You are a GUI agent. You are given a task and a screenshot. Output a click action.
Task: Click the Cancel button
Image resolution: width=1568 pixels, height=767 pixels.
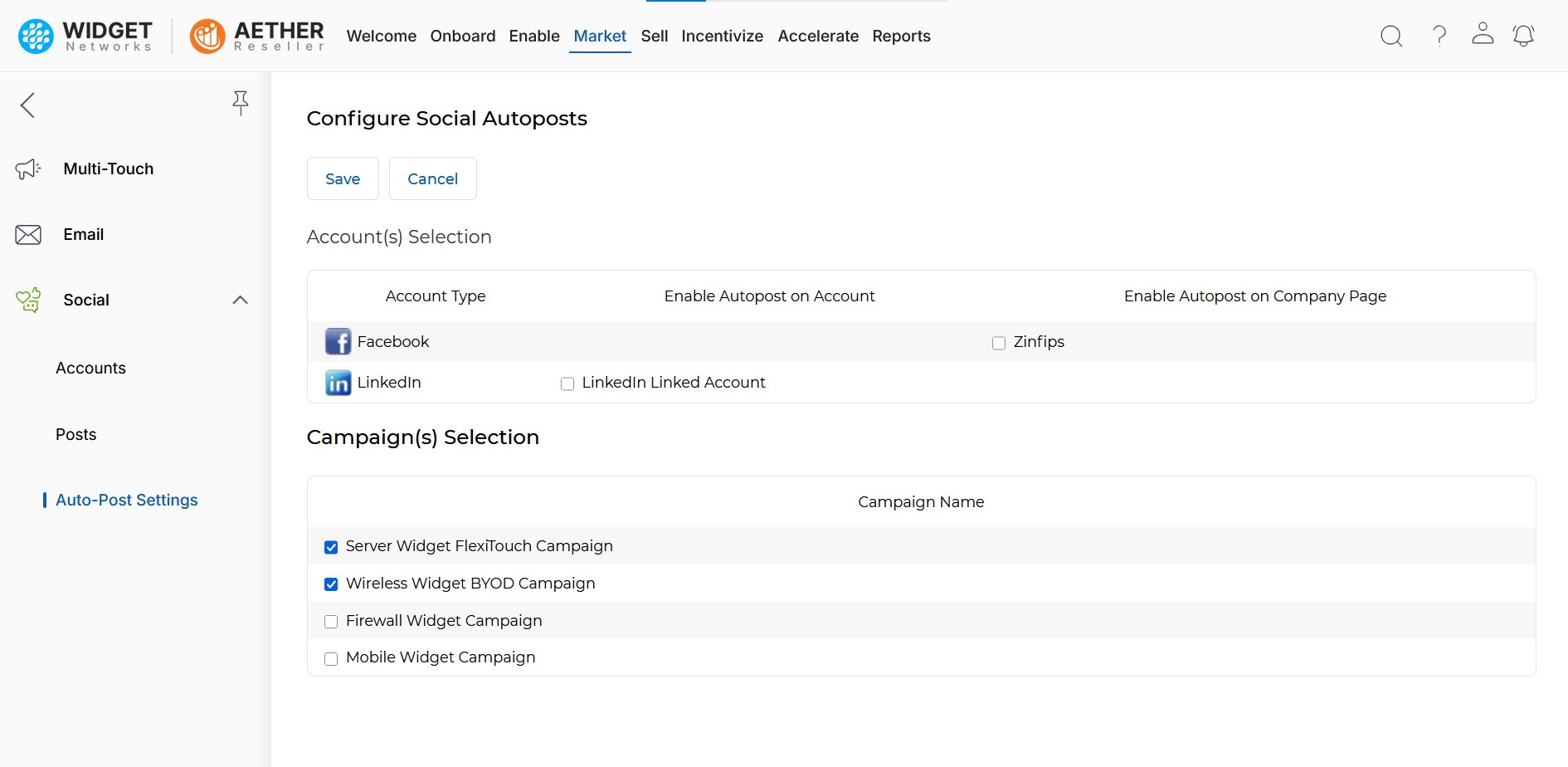(432, 178)
